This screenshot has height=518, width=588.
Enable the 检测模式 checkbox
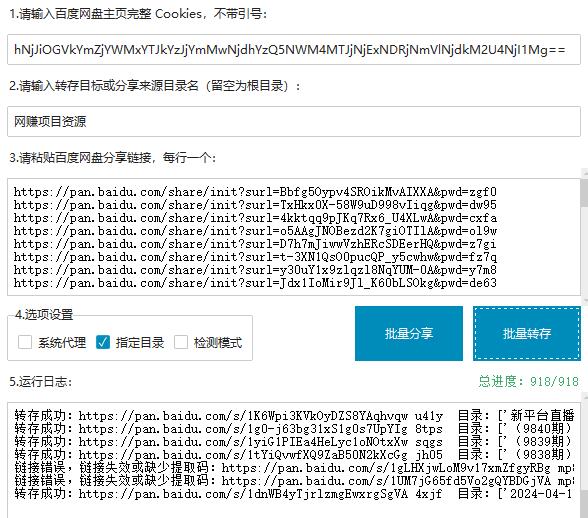[181, 342]
